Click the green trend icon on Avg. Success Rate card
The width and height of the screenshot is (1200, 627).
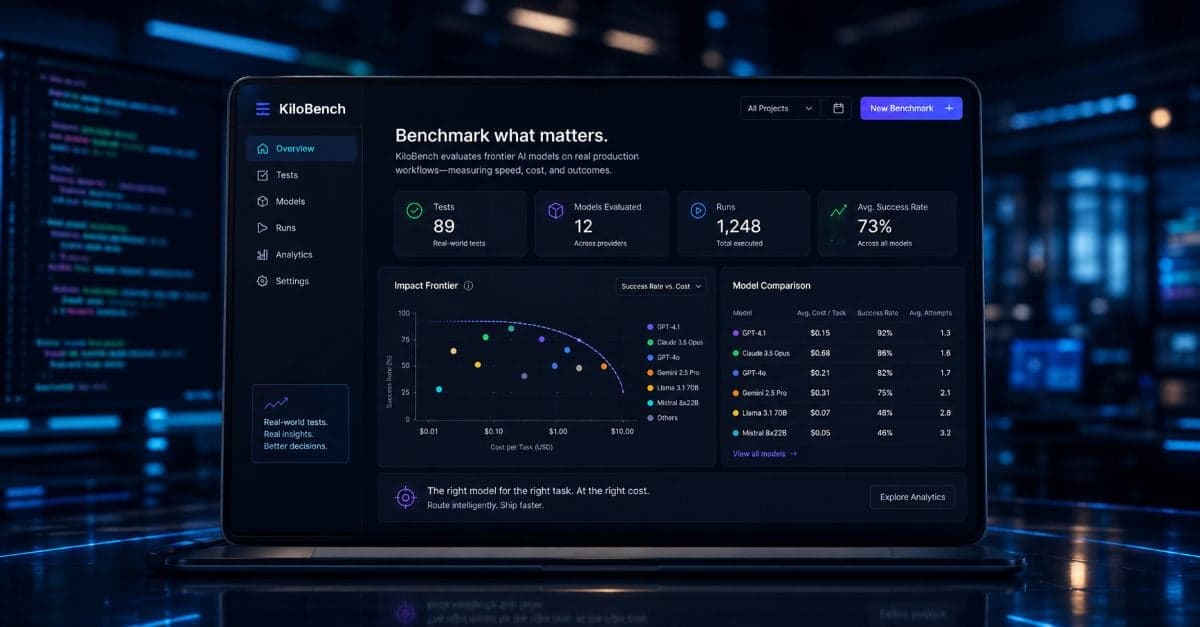[838, 211]
